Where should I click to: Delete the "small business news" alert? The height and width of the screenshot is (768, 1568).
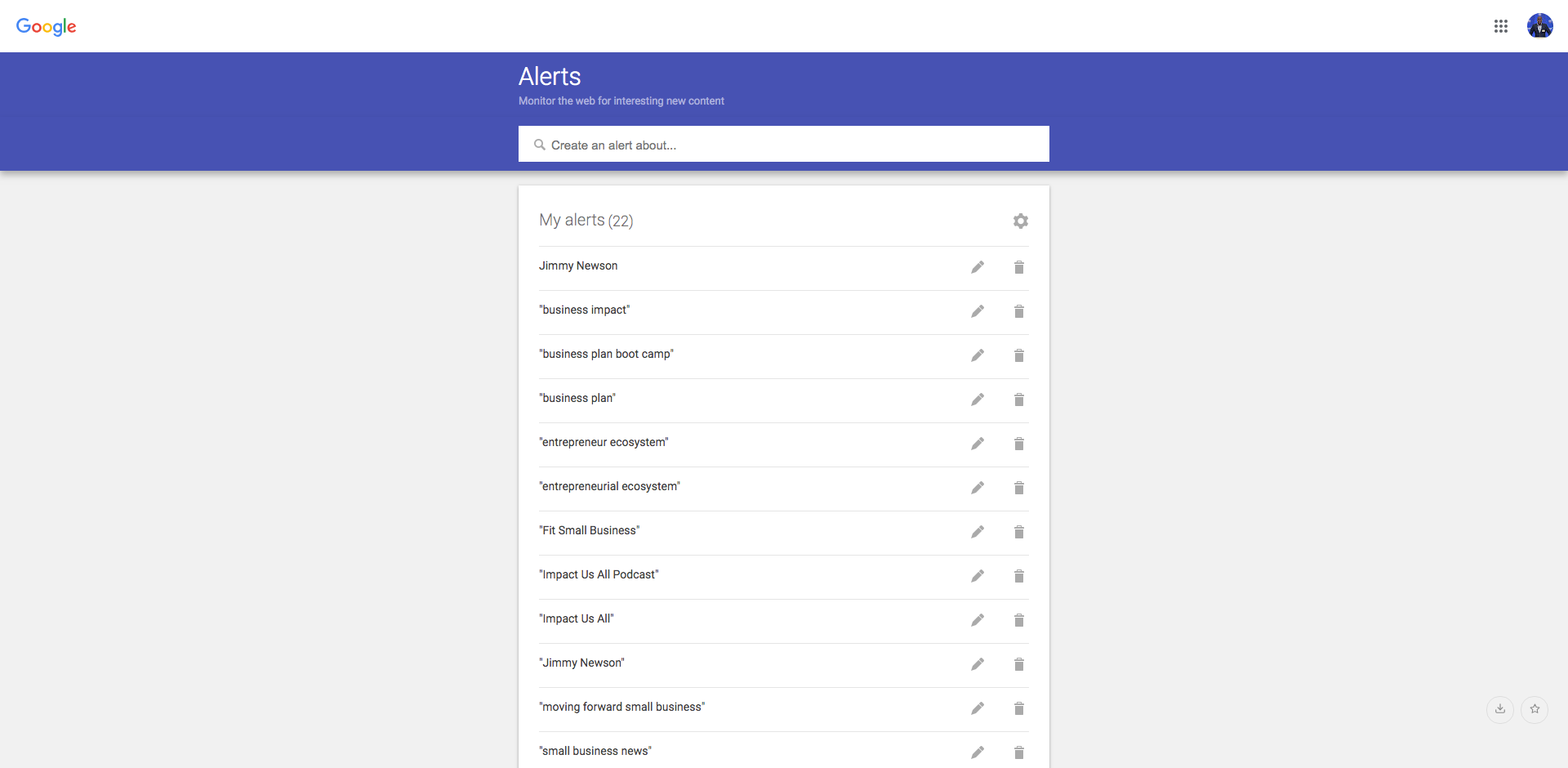tap(1018, 752)
